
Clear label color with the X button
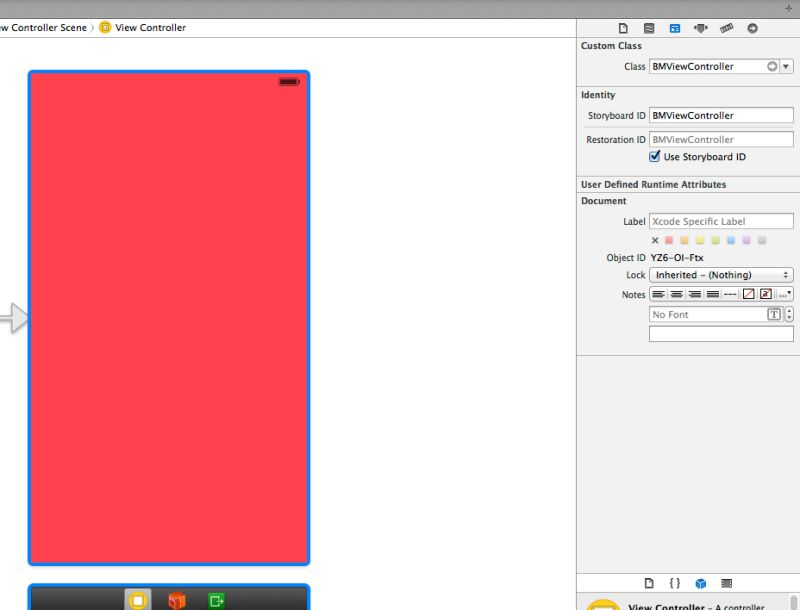655,239
